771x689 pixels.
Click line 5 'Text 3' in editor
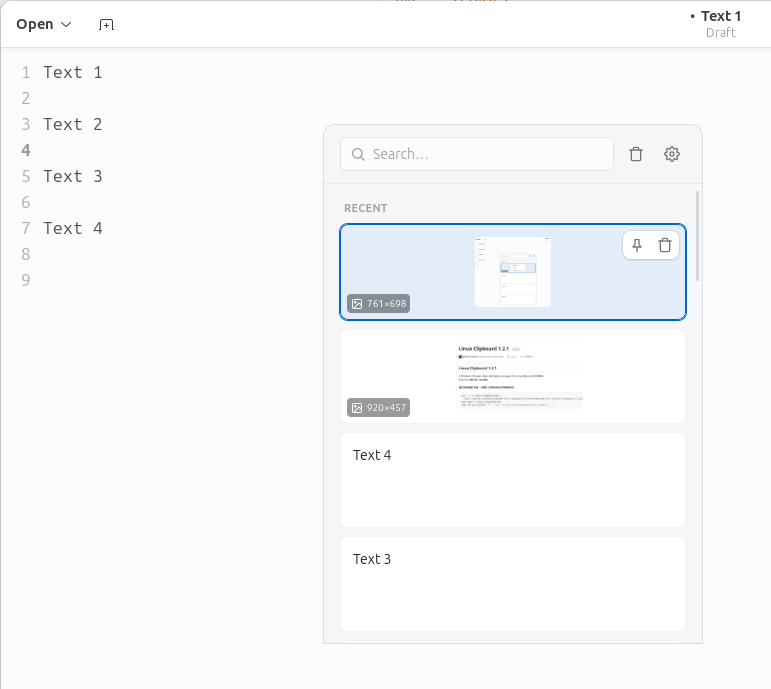coord(73,176)
